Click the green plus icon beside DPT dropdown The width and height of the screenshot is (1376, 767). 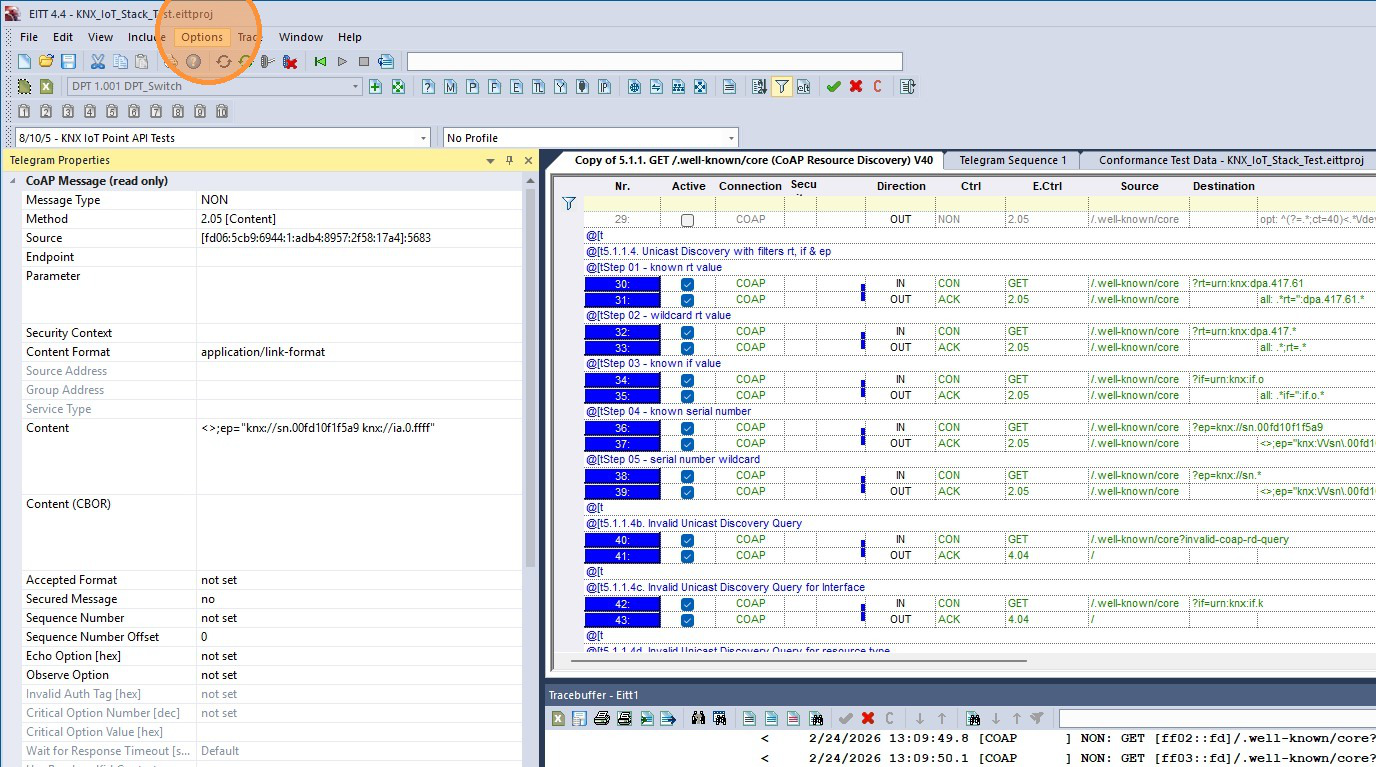click(376, 87)
